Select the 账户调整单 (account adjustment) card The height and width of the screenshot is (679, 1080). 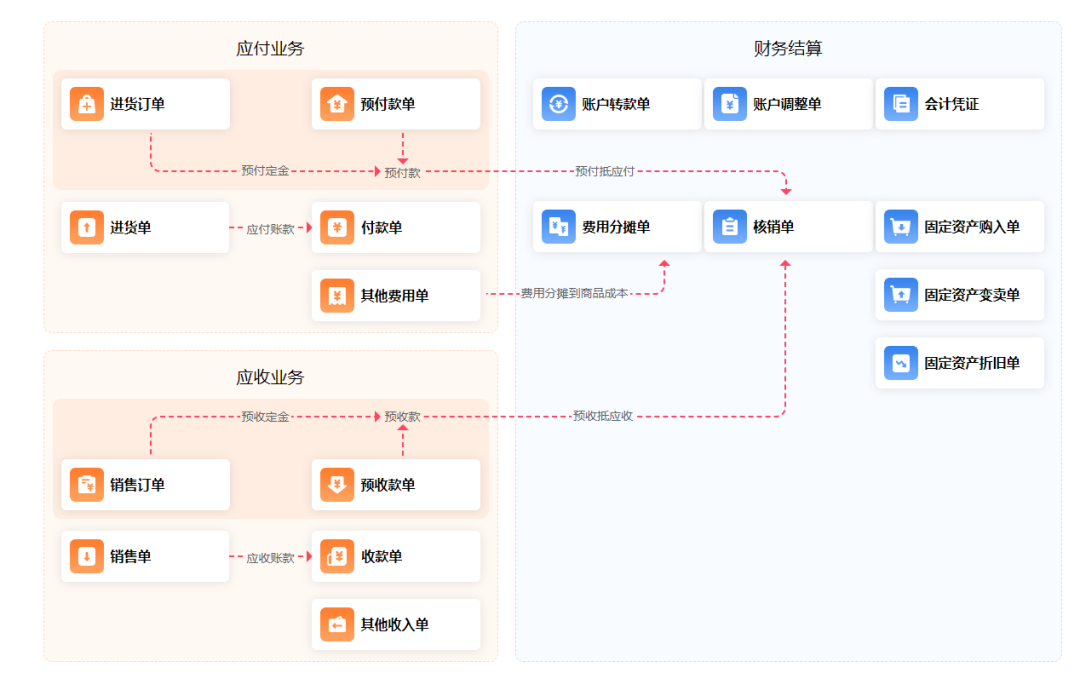(x=788, y=103)
